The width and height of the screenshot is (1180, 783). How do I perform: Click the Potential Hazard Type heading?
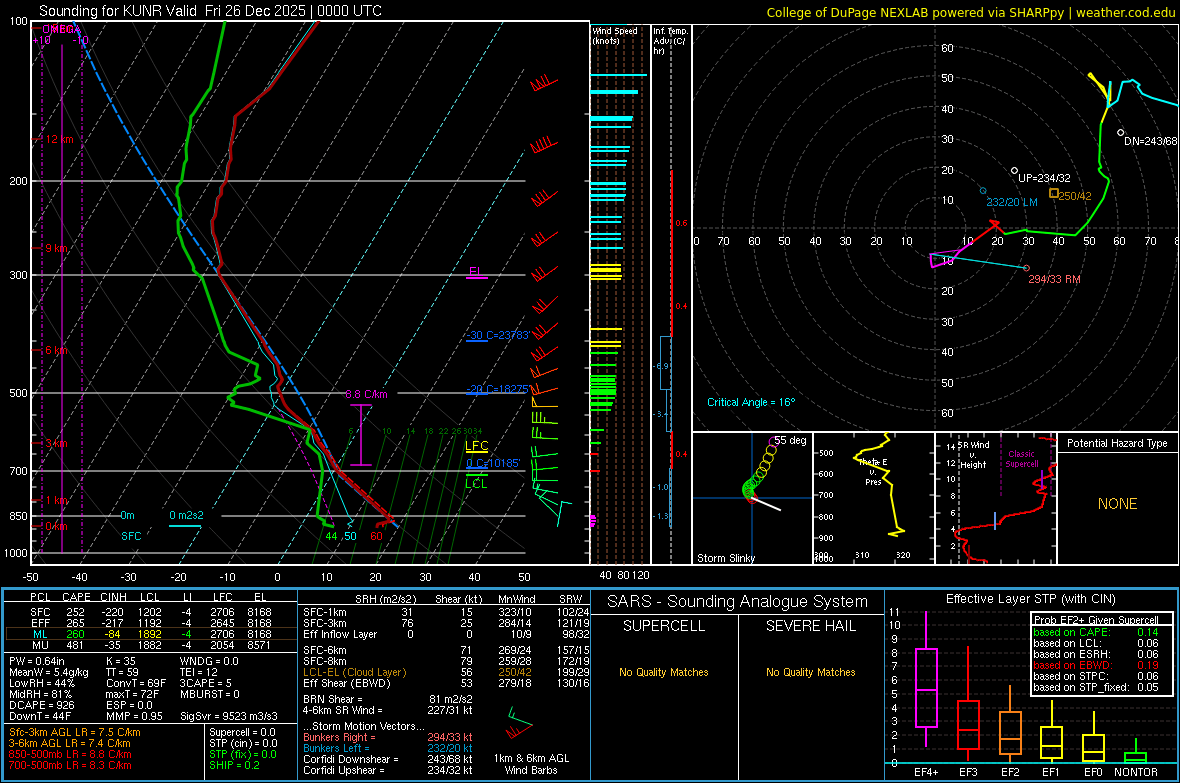(1117, 443)
